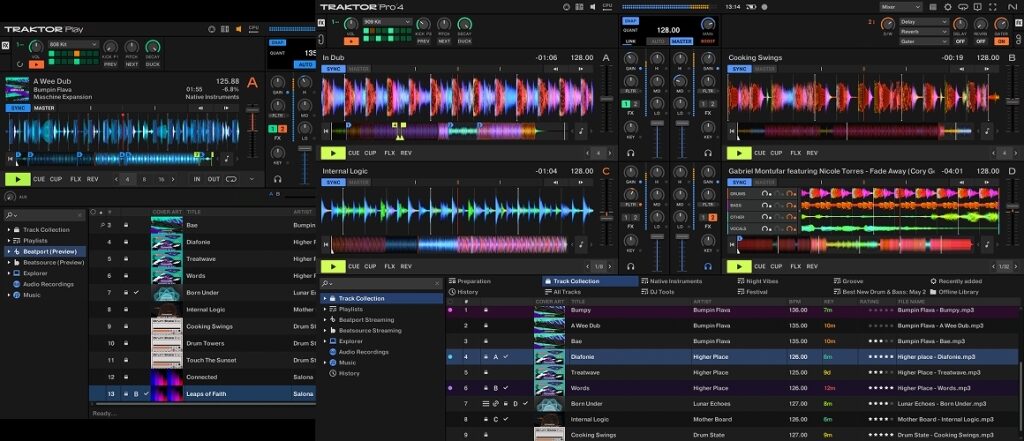Click the search field in Traktor Play browser
Image resolution: width=1024 pixels, height=441 pixels.
click(x=44, y=215)
